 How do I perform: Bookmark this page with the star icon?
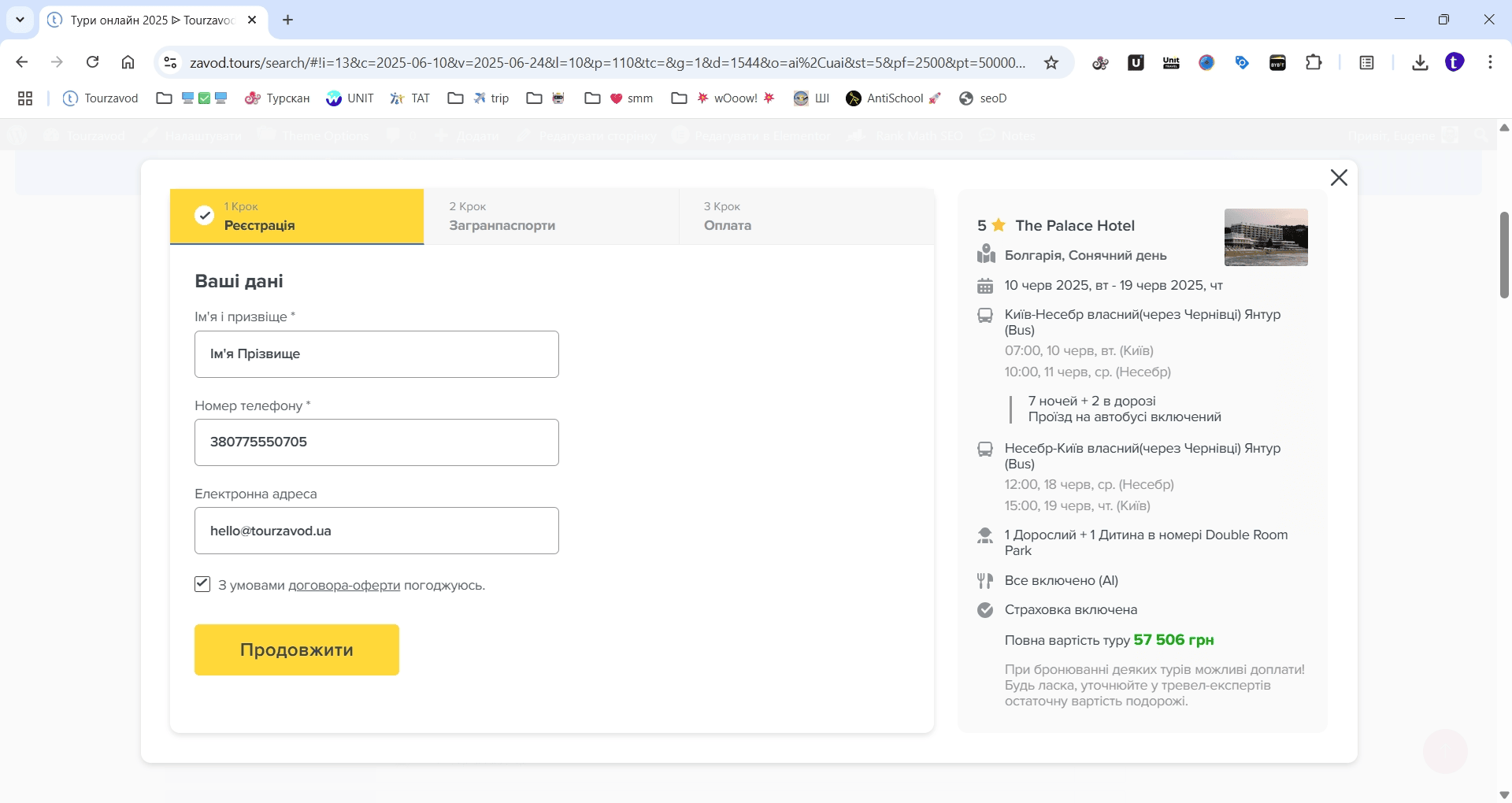point(1051,63)
